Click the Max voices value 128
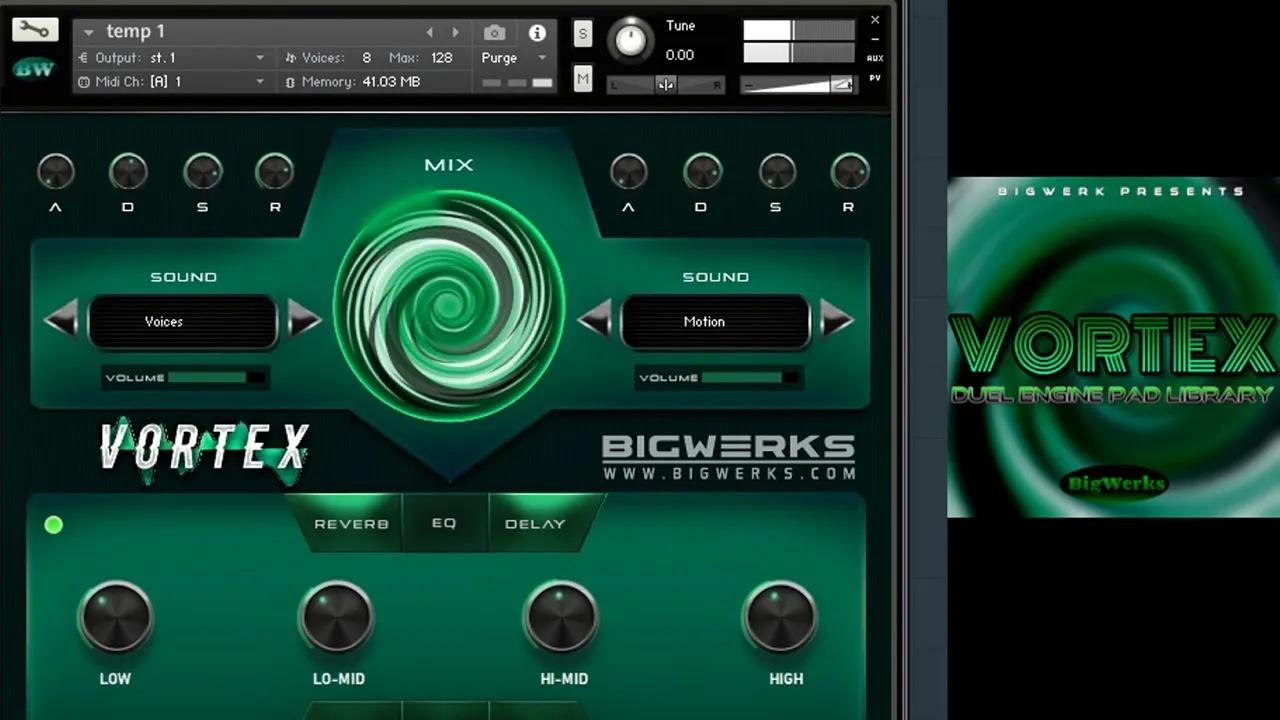The image size is (1280, 720). click(x=441, y=58)
